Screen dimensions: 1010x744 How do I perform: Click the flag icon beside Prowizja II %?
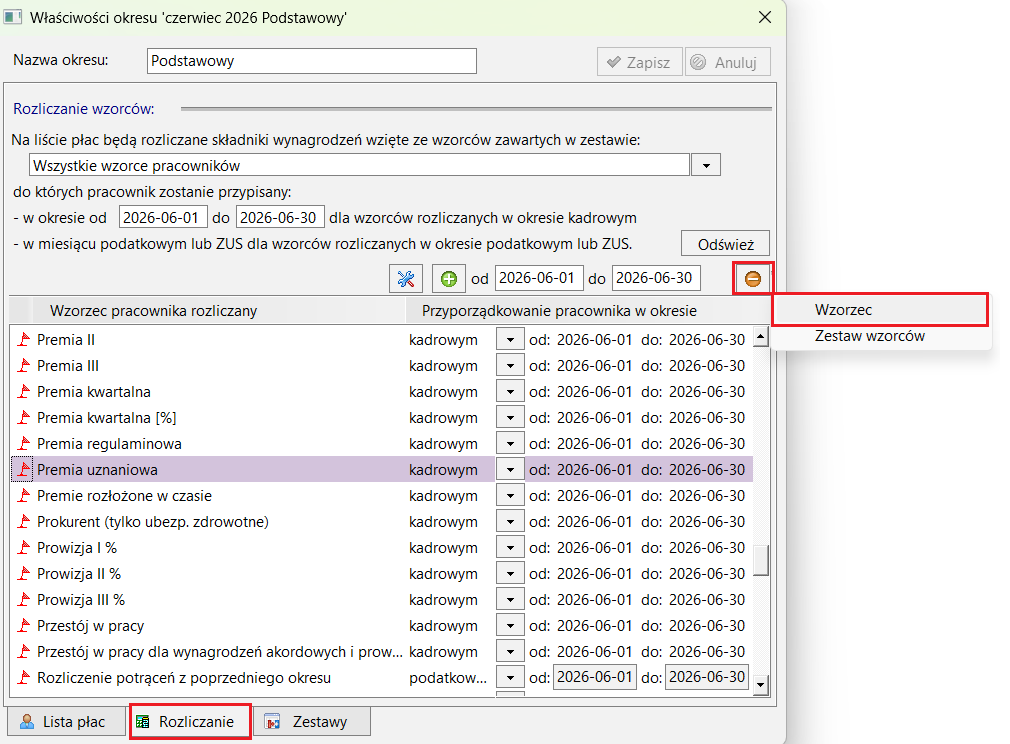pos(24,573)
